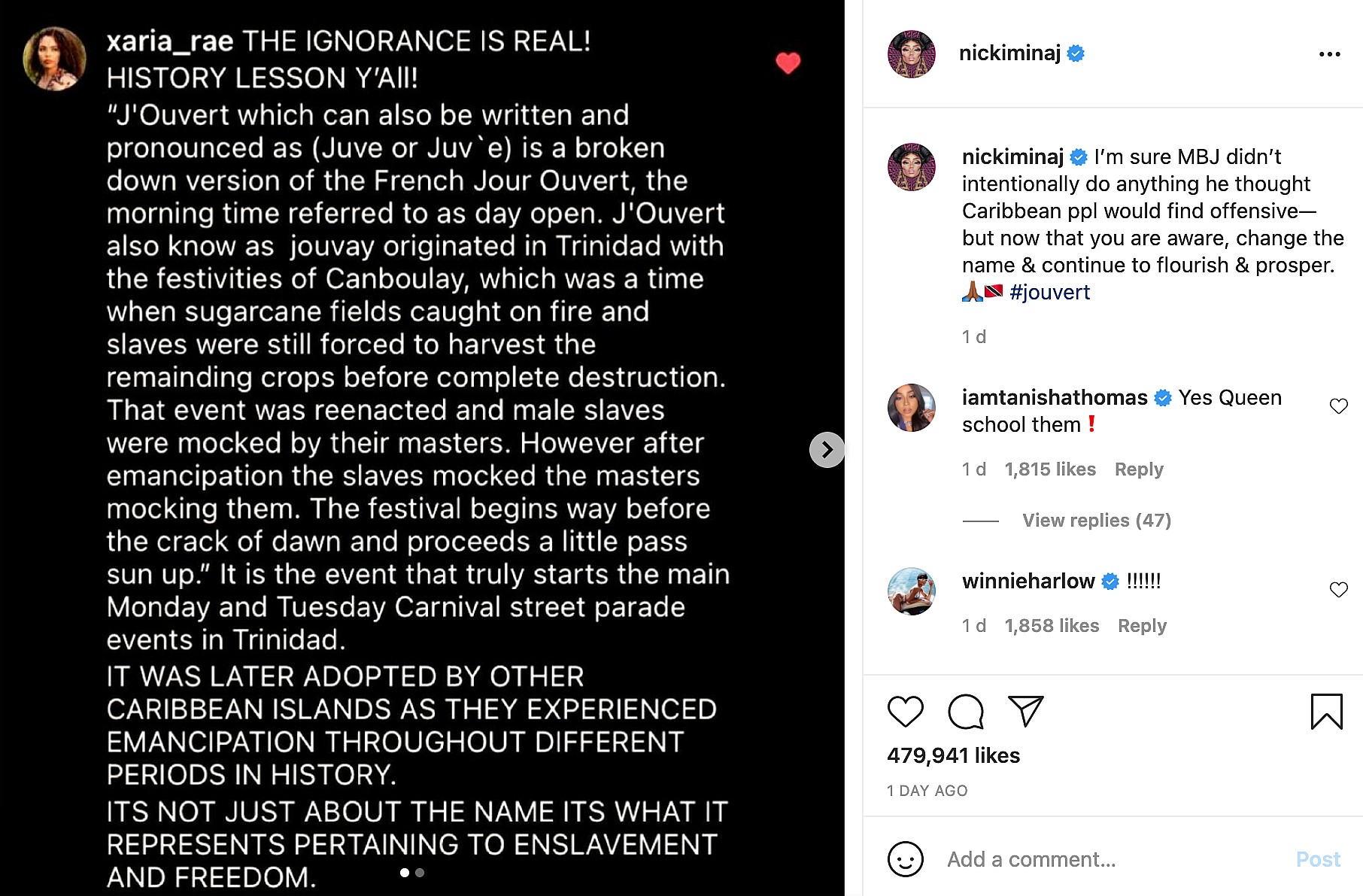Open nickiminaj profile from header username
The width and height of the screenshot is (1363, 896).
coord(1009,53)
